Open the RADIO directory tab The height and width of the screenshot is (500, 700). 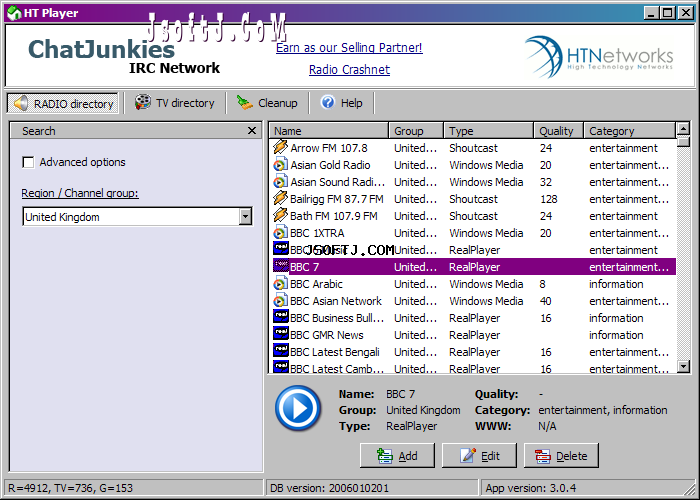(62, 104)
